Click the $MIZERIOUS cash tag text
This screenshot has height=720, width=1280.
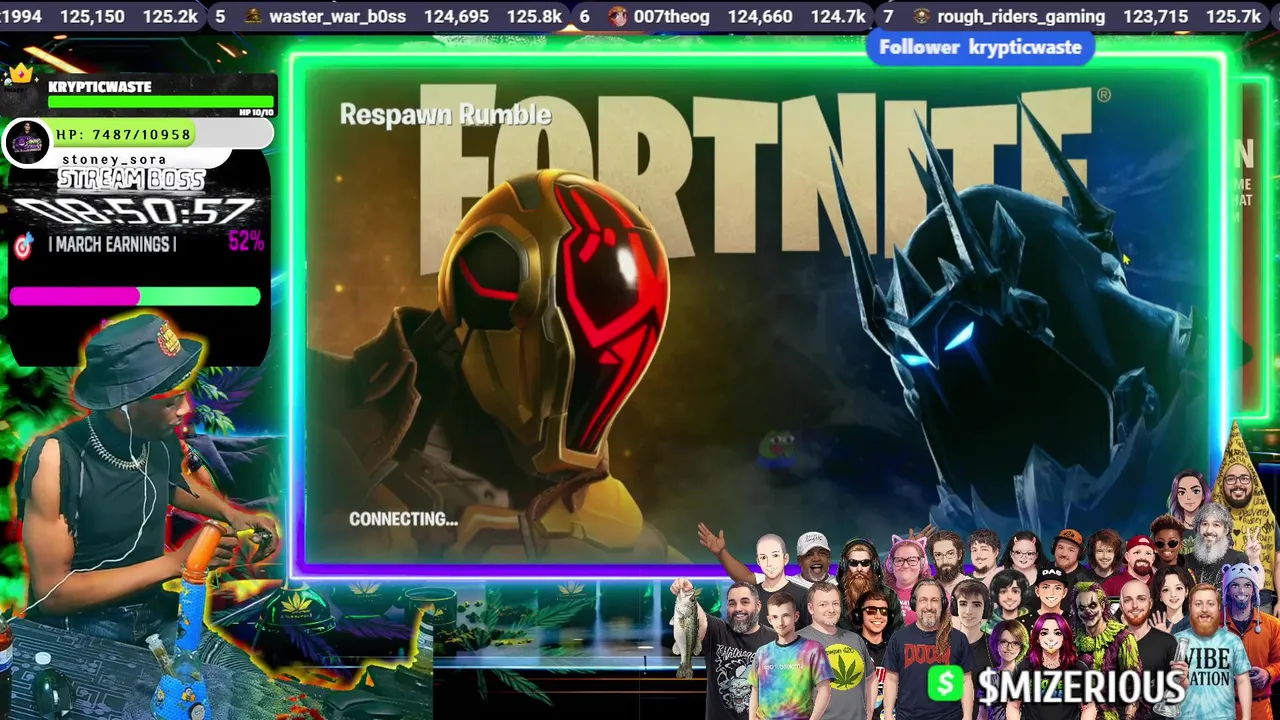(x=1081, y=687)
